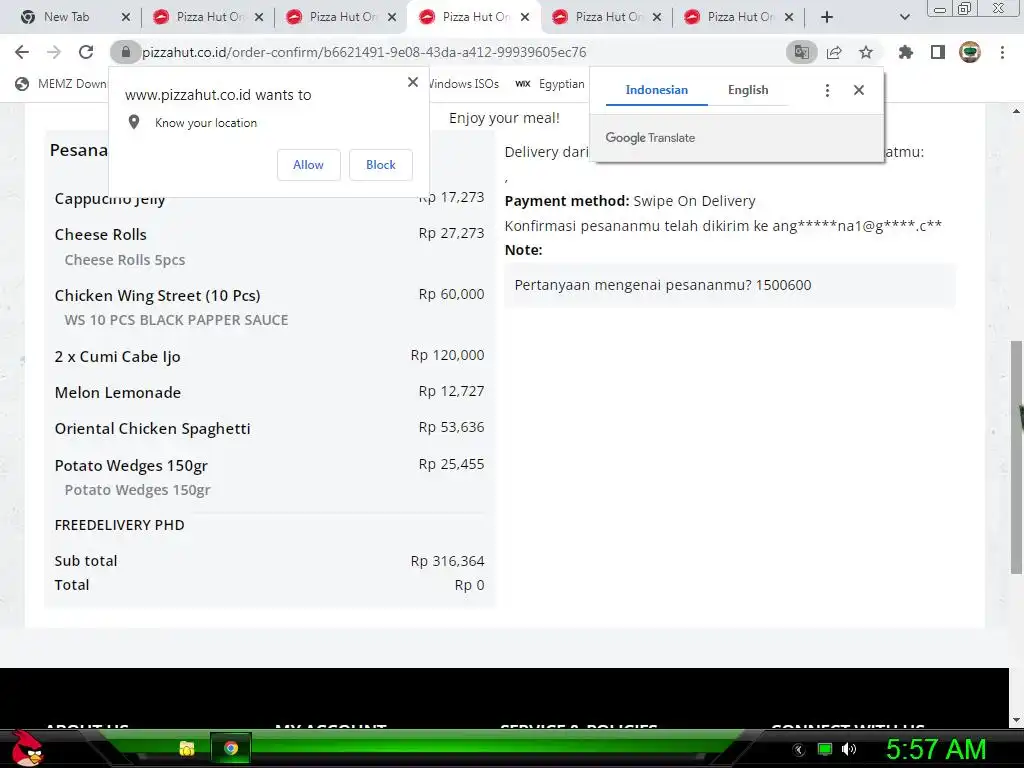
Task: Click the Melon Lemonade item
Action: point(118,392)
